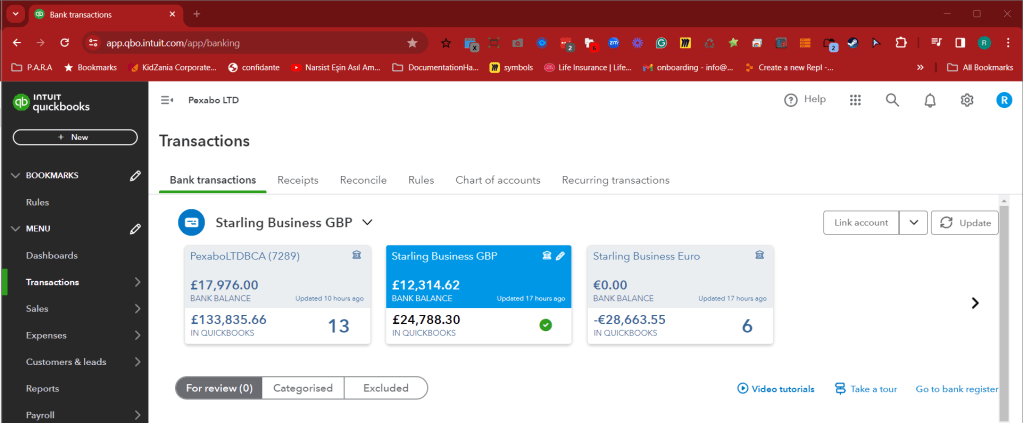Reload the page
1023x423 pixels.
(x=65, y=43)
